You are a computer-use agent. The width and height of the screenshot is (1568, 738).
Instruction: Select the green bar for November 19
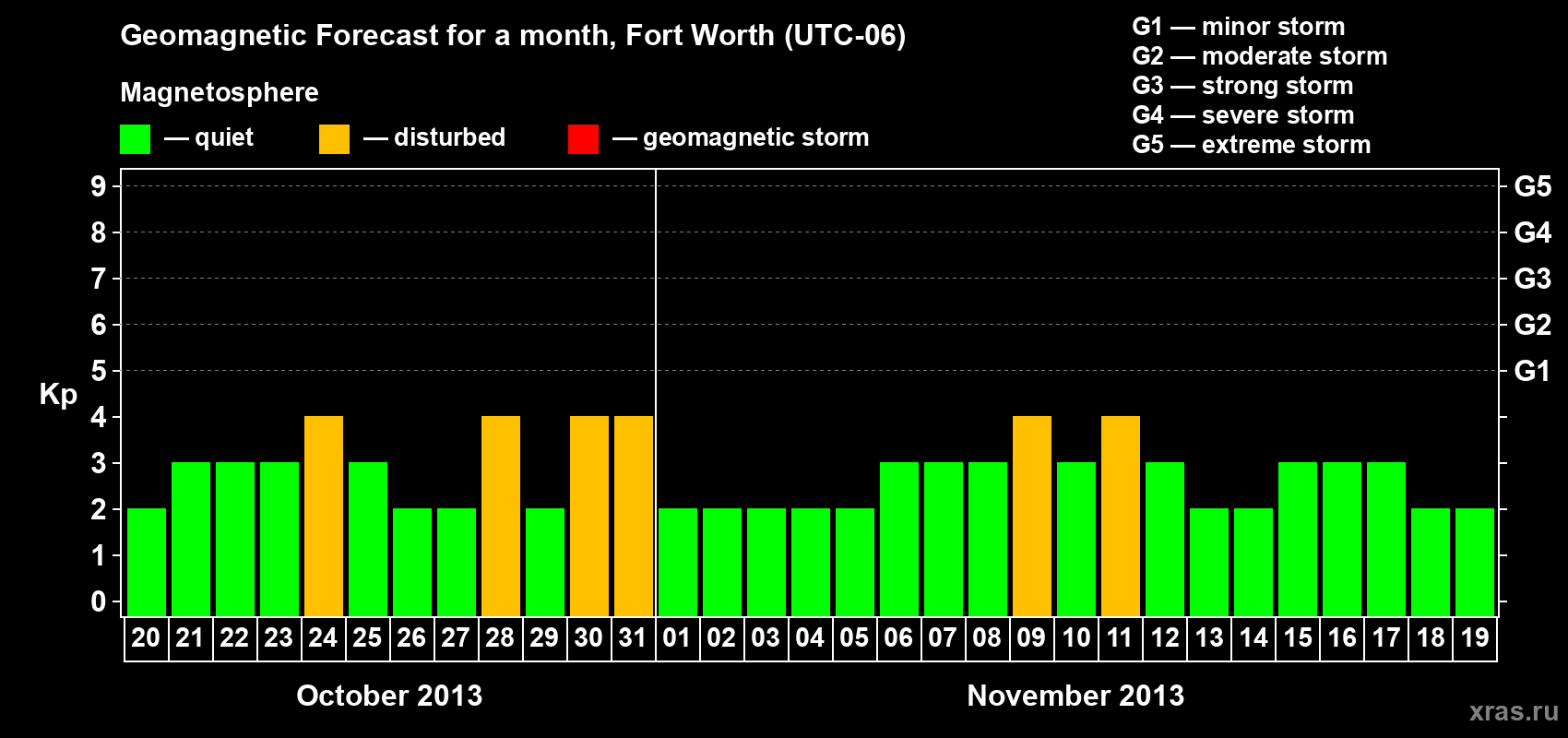[x=1475, y=562]
